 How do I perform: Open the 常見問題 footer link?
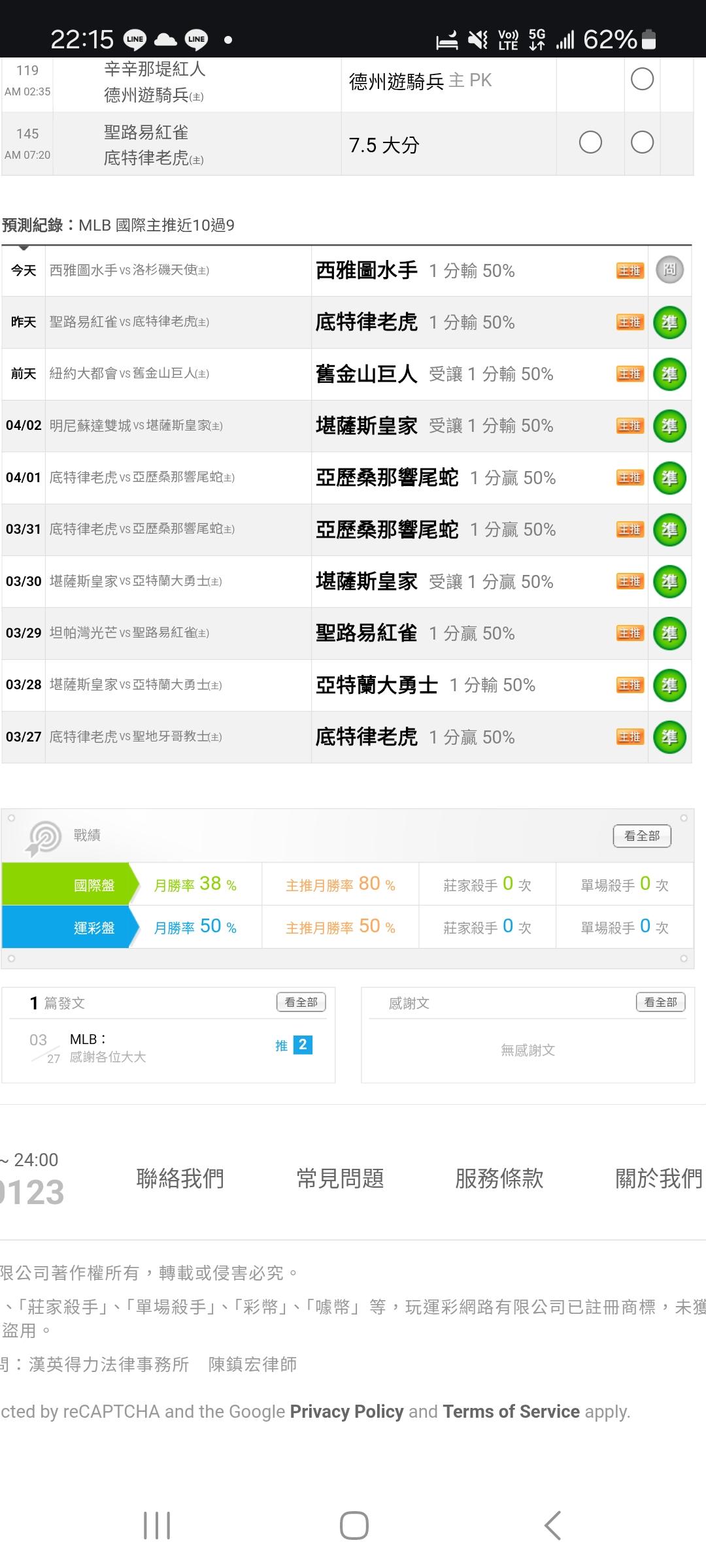340,1179
